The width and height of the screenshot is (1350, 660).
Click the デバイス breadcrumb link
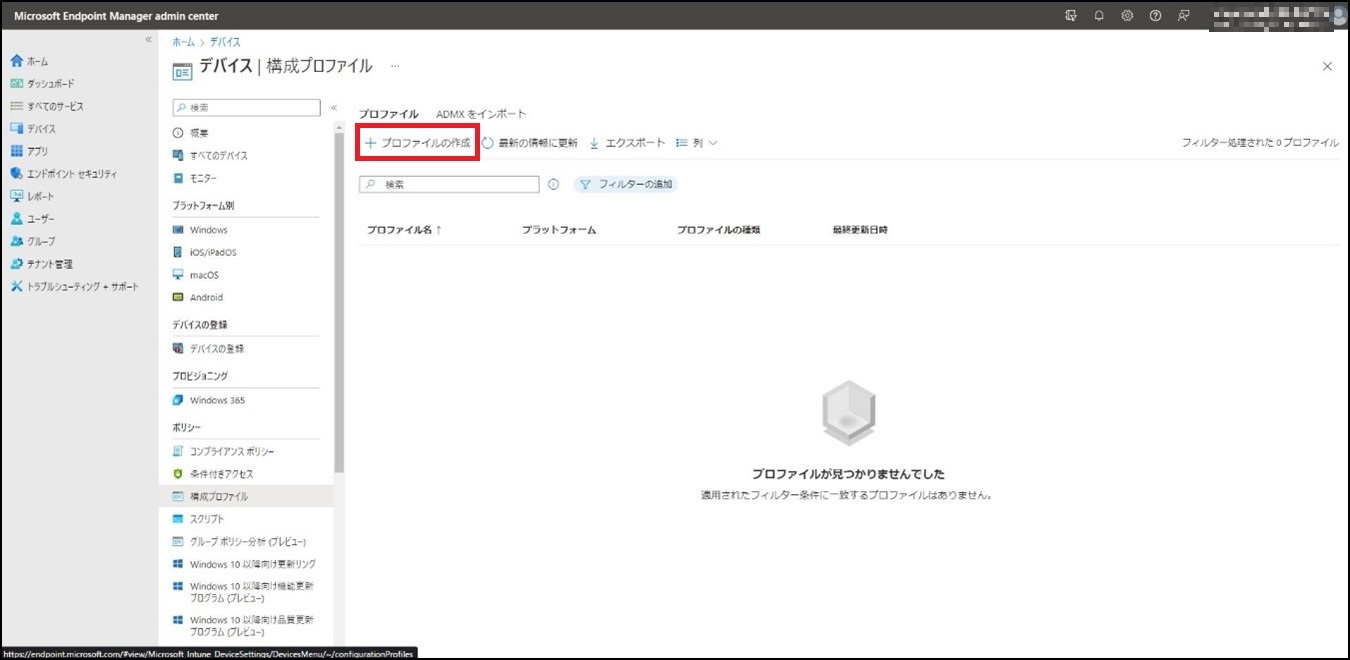point(225,42)
